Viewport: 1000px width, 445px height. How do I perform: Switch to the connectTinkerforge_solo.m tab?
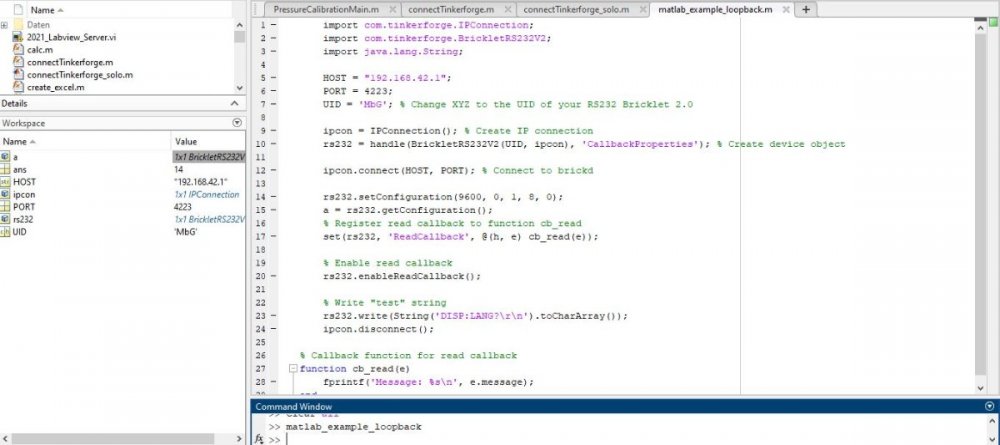pos(576,10)
